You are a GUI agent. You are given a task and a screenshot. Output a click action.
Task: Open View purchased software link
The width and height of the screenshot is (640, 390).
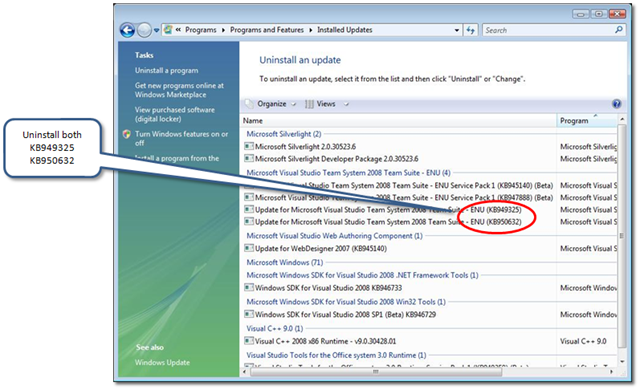coord(175,114)
